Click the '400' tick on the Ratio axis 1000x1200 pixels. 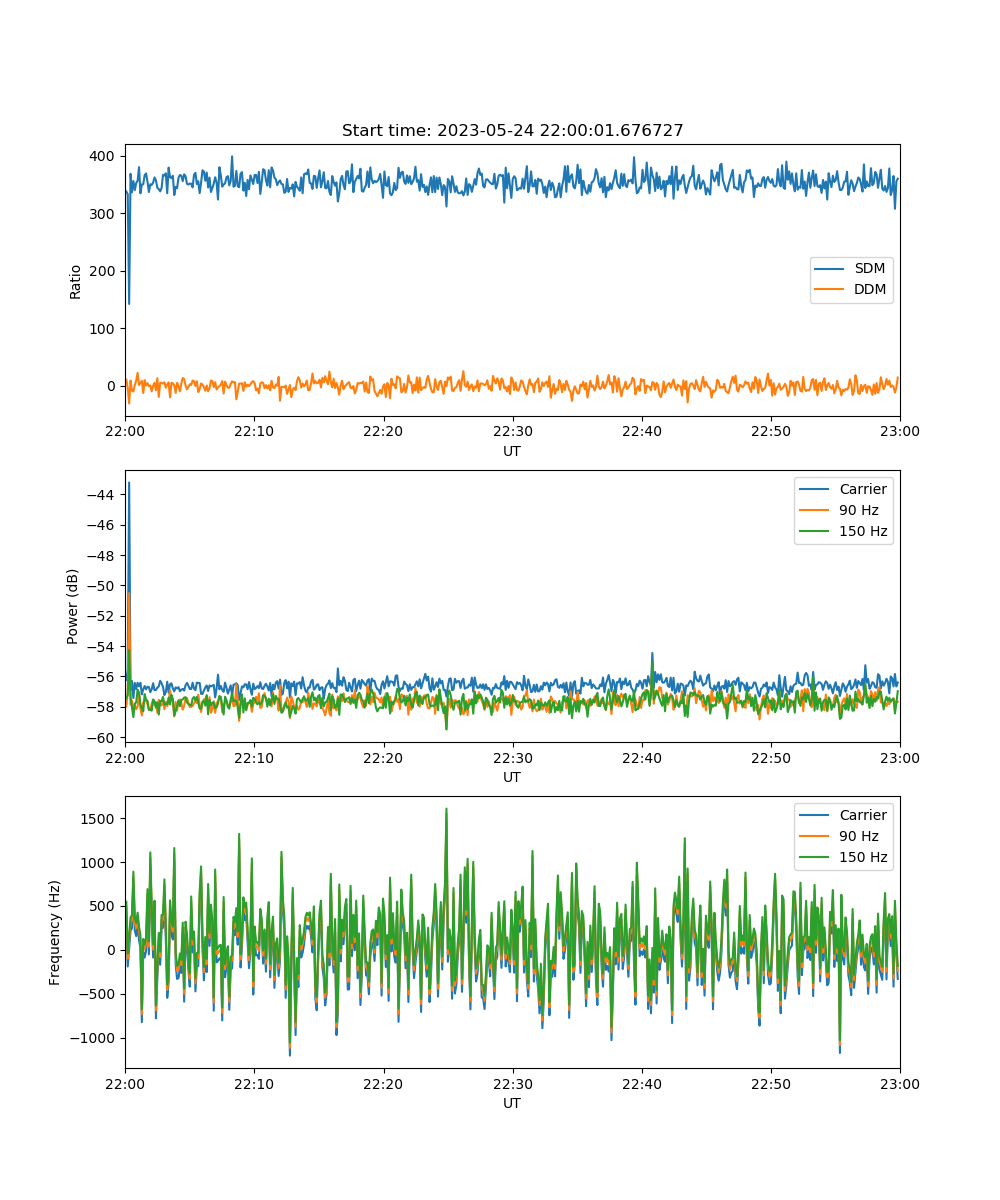[x=104, y=156]
